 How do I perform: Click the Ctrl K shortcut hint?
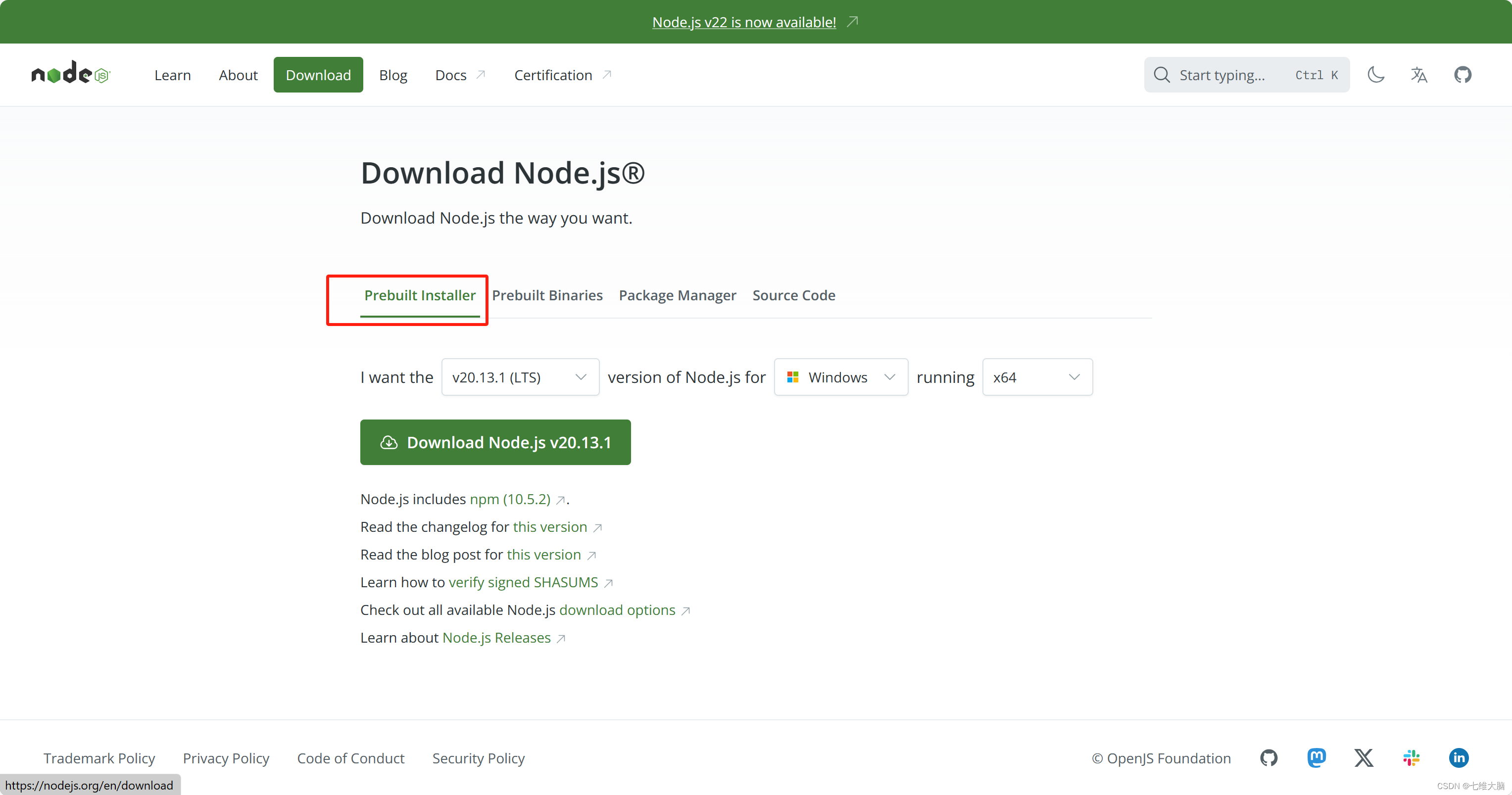[x=1317, y=75]
